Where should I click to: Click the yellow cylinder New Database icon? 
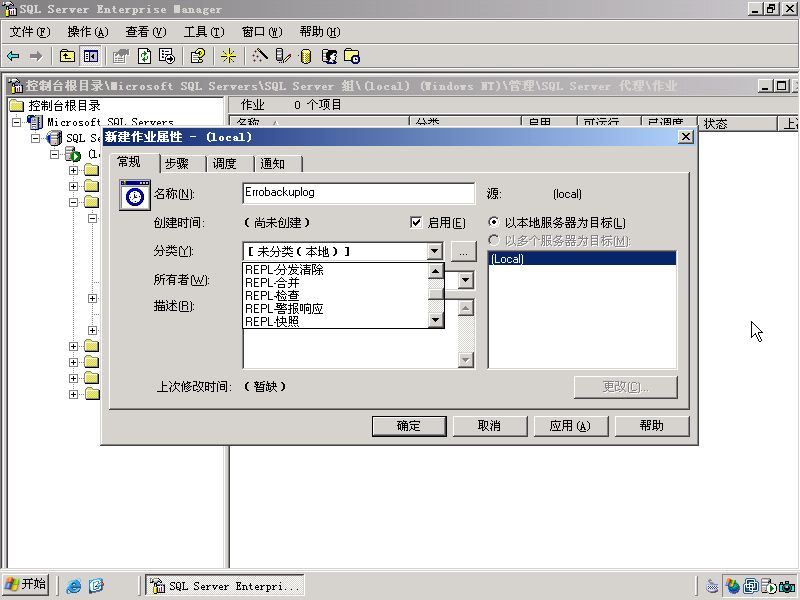coord(306,56)
